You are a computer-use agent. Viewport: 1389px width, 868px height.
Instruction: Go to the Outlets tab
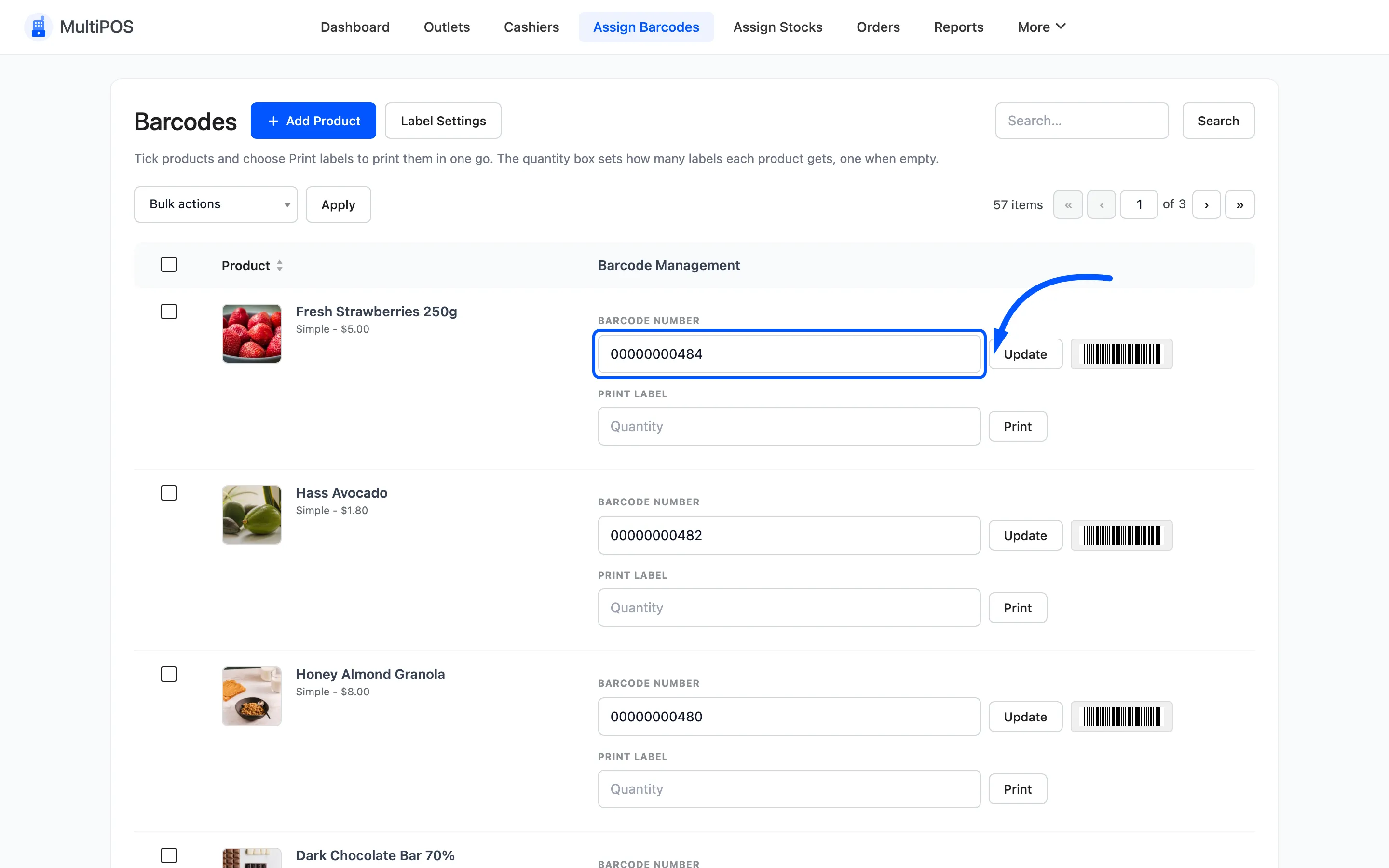coord(447,27)
